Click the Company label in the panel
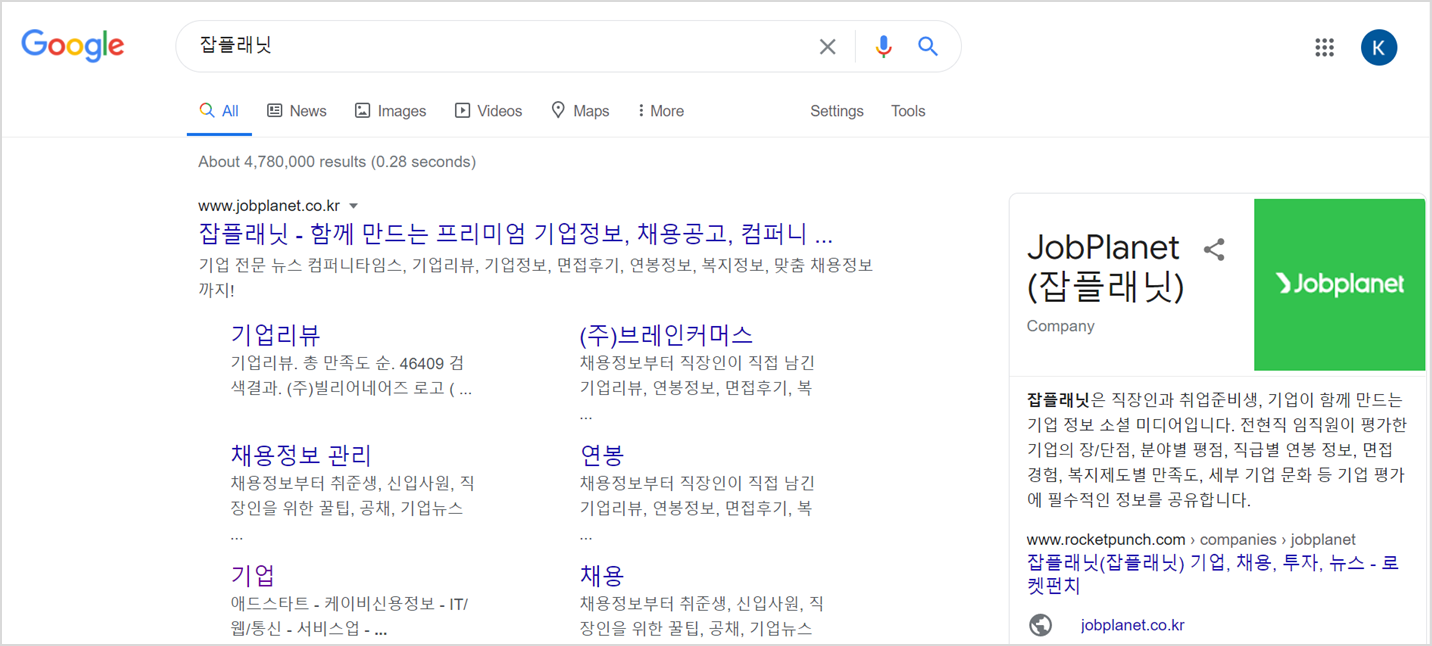The image size is (1432, 646). (x=1061, y=326)
